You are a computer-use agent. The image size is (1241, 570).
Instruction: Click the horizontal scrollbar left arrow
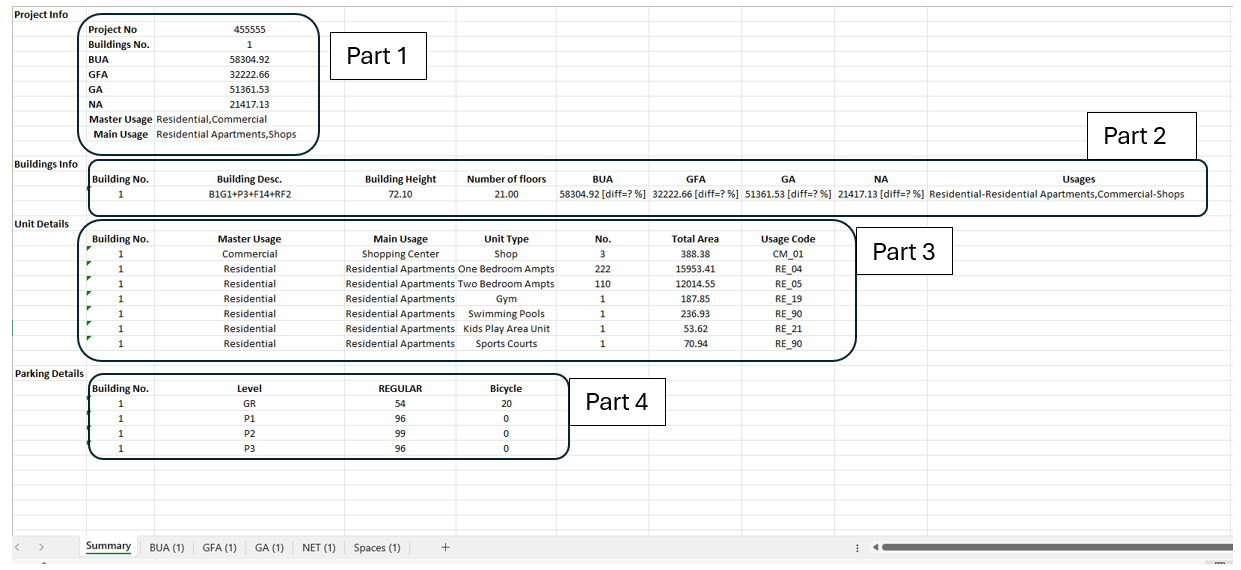coord(875,547)
